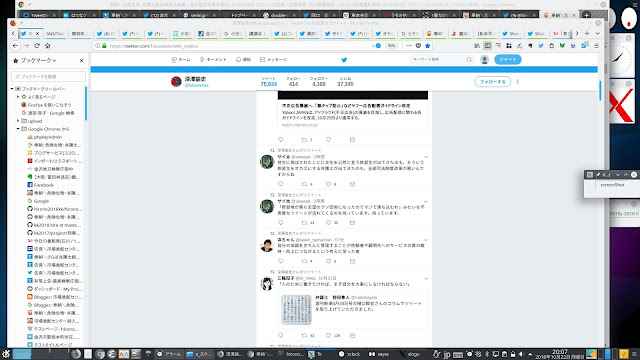640x360 pixels.
Task: Open the desktop start menu icon in taskbar
Action: 6,354
